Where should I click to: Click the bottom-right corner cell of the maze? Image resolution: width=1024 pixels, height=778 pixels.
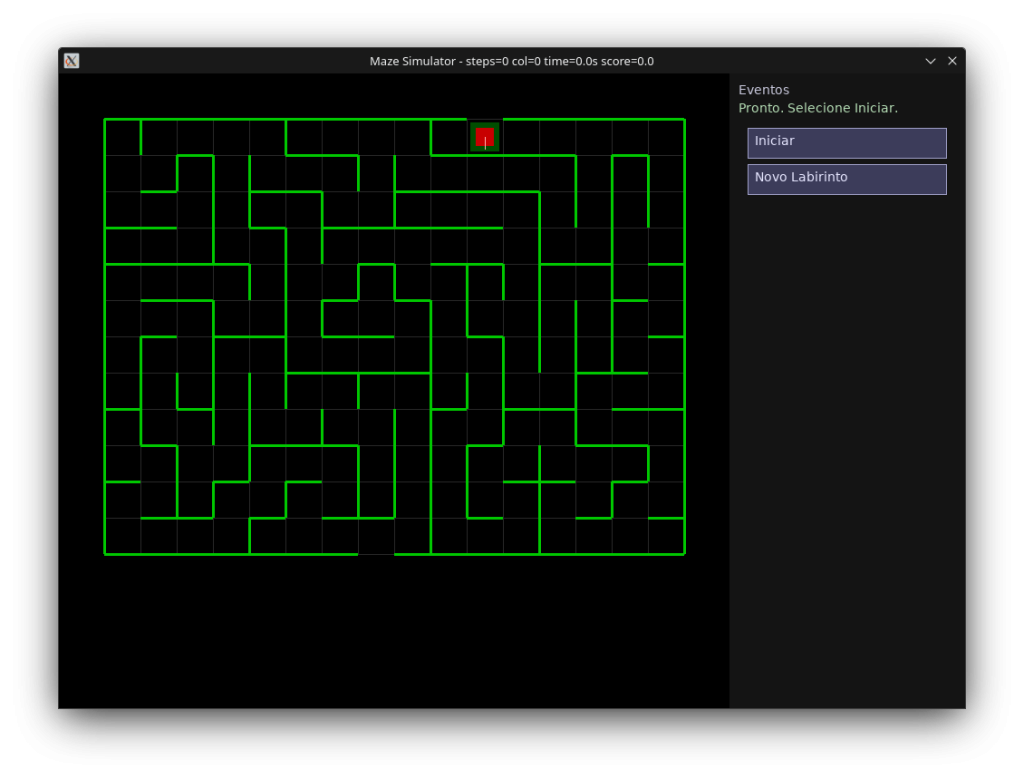666,536
